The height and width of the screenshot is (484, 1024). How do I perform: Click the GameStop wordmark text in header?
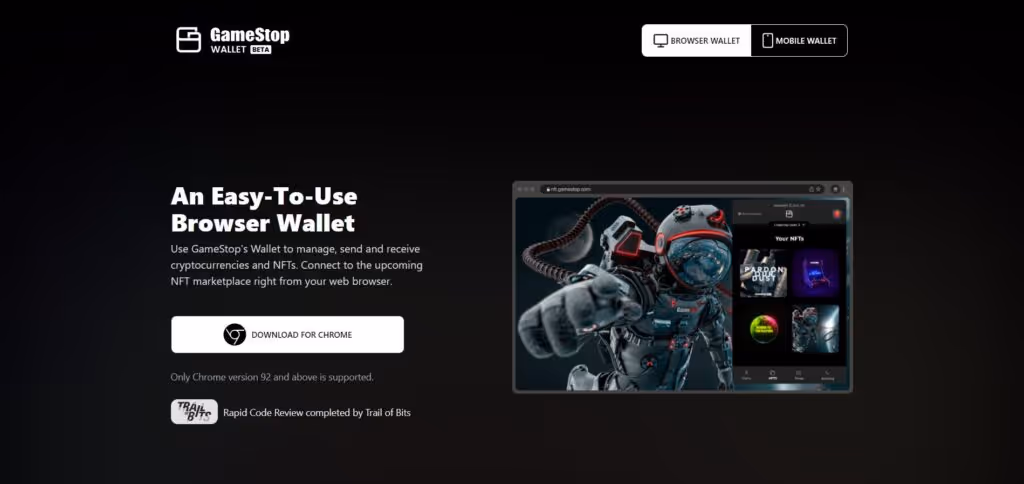(249, 35)
